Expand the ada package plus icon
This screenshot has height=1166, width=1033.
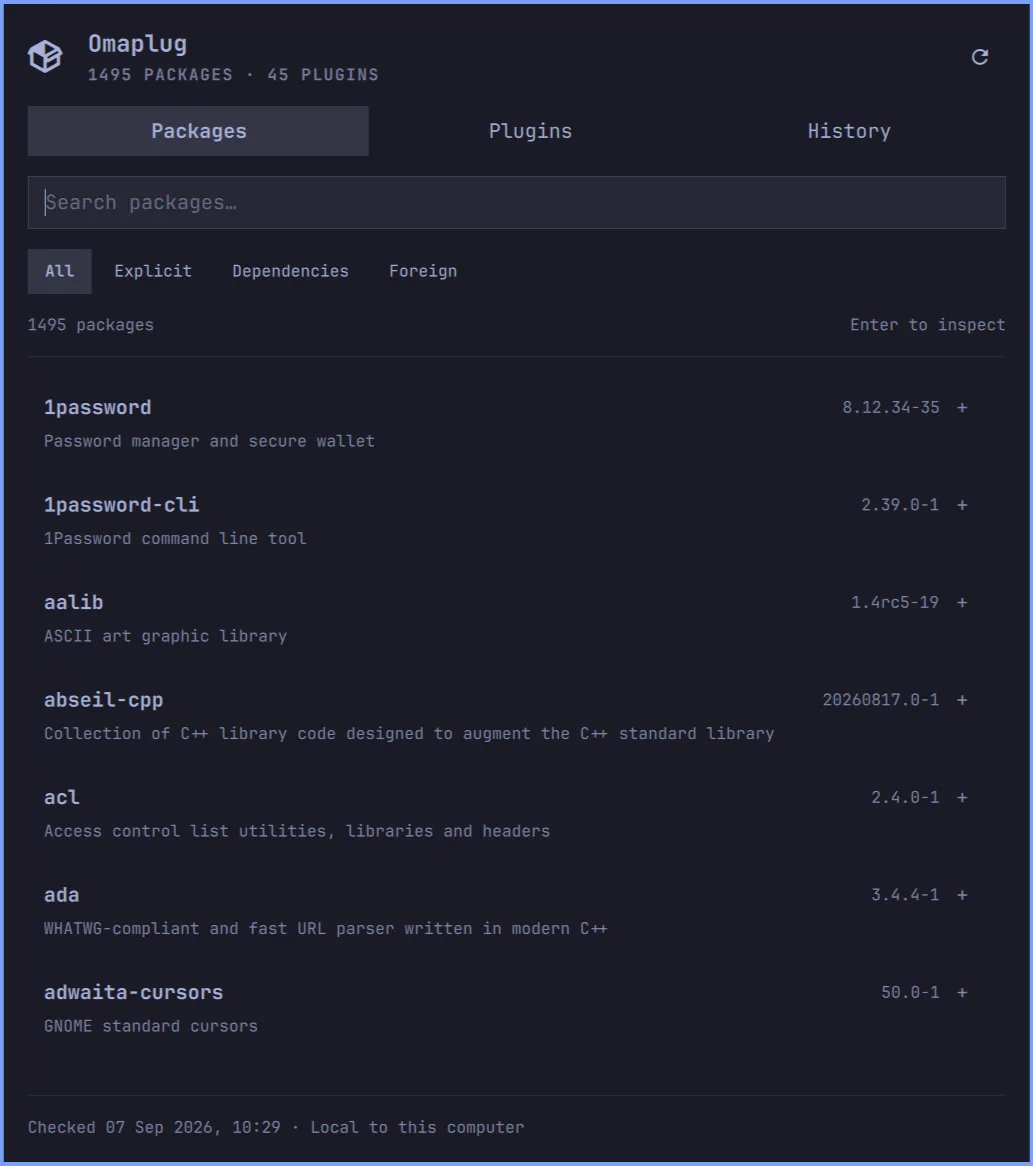pyautogui.click(x=962, y=895)
